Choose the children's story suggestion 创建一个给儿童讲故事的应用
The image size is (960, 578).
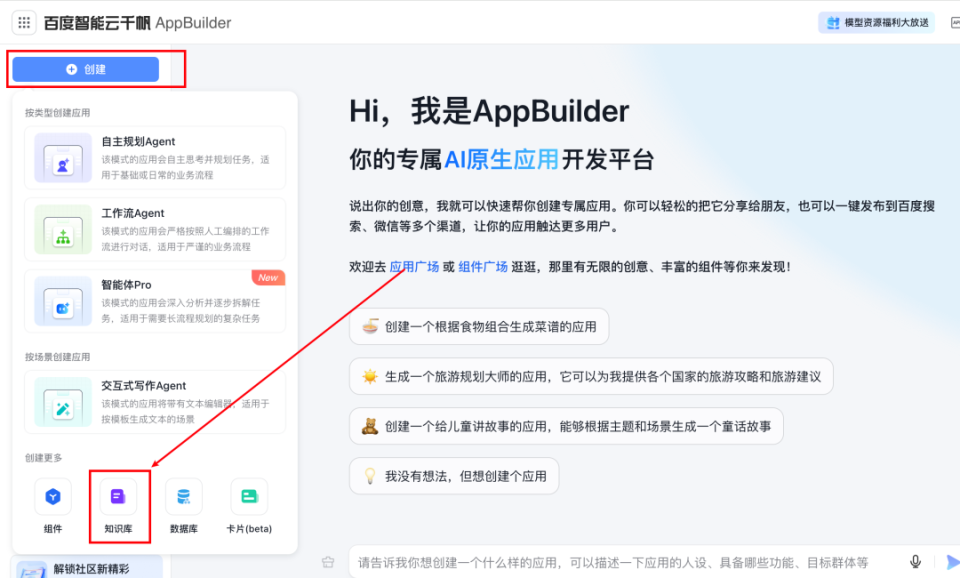pos(566,426)
